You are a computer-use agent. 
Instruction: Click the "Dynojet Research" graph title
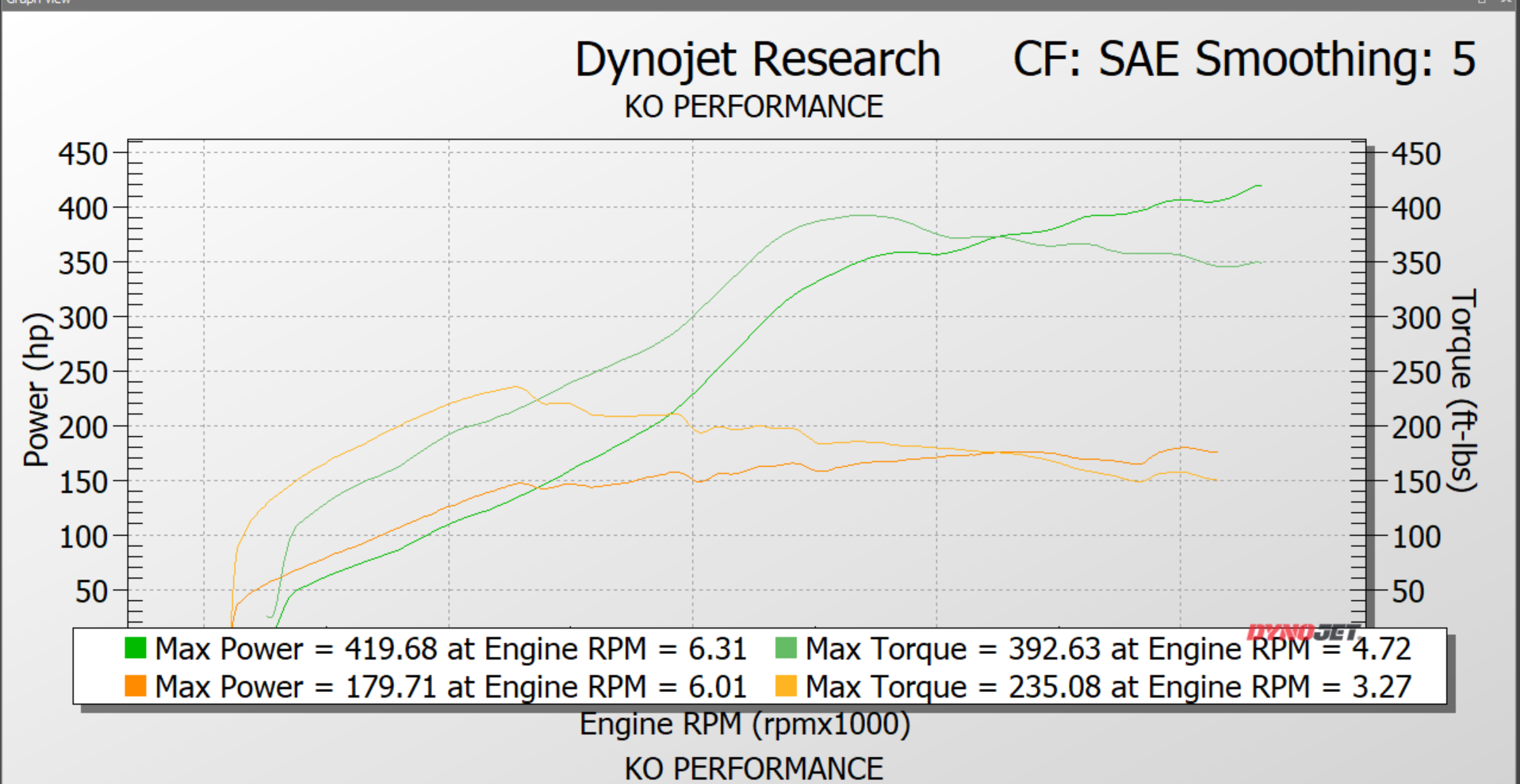click(x=757, y=60)
